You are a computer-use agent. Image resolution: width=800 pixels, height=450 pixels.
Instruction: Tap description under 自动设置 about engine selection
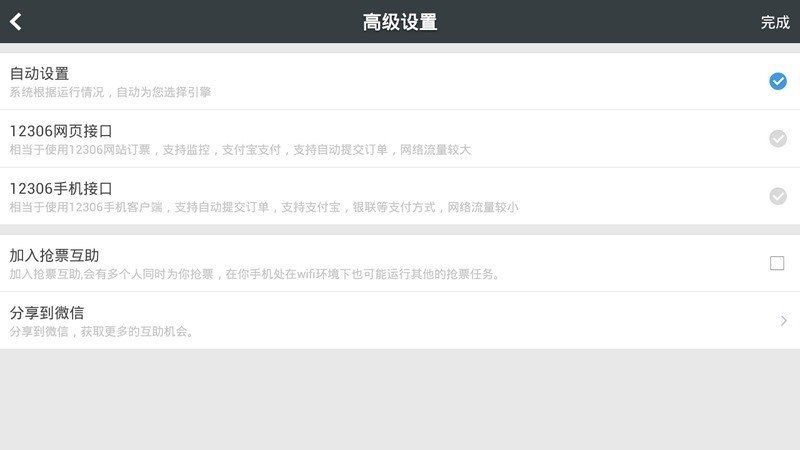click(x=110, y=92)
